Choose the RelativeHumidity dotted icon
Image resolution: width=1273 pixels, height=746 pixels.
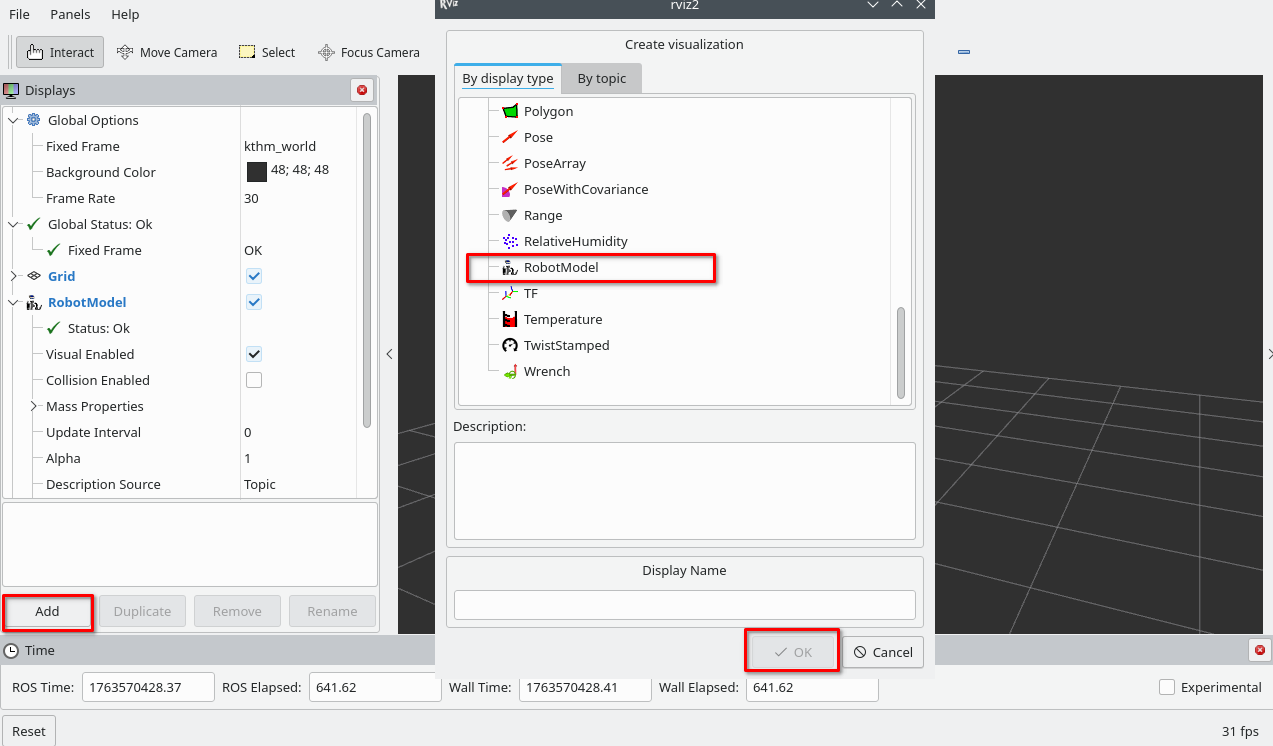coord(510,241)
